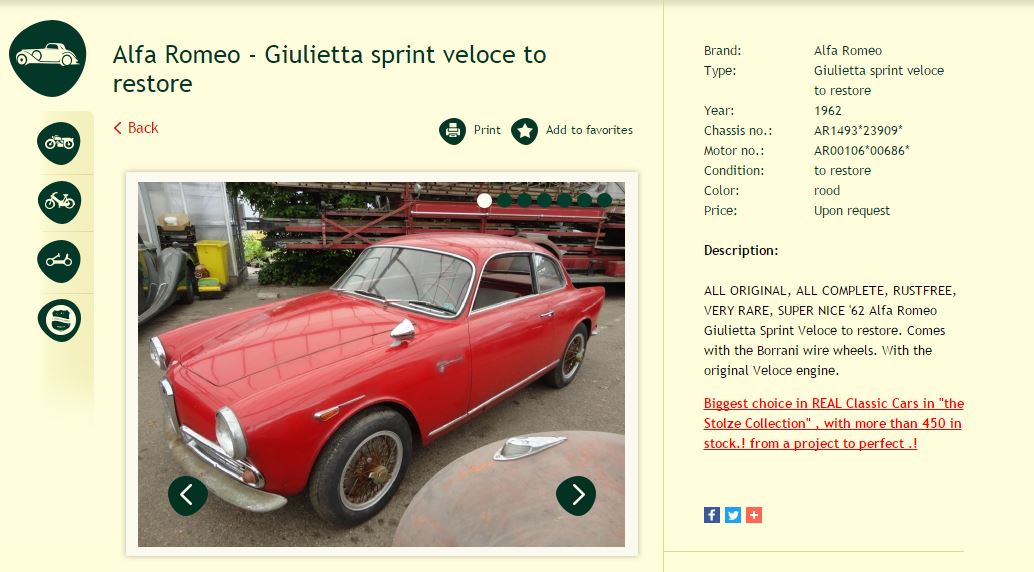Screen dimensions: 1034x572
Task: Jump to last slideshow dot
Action: pos(605,200)
